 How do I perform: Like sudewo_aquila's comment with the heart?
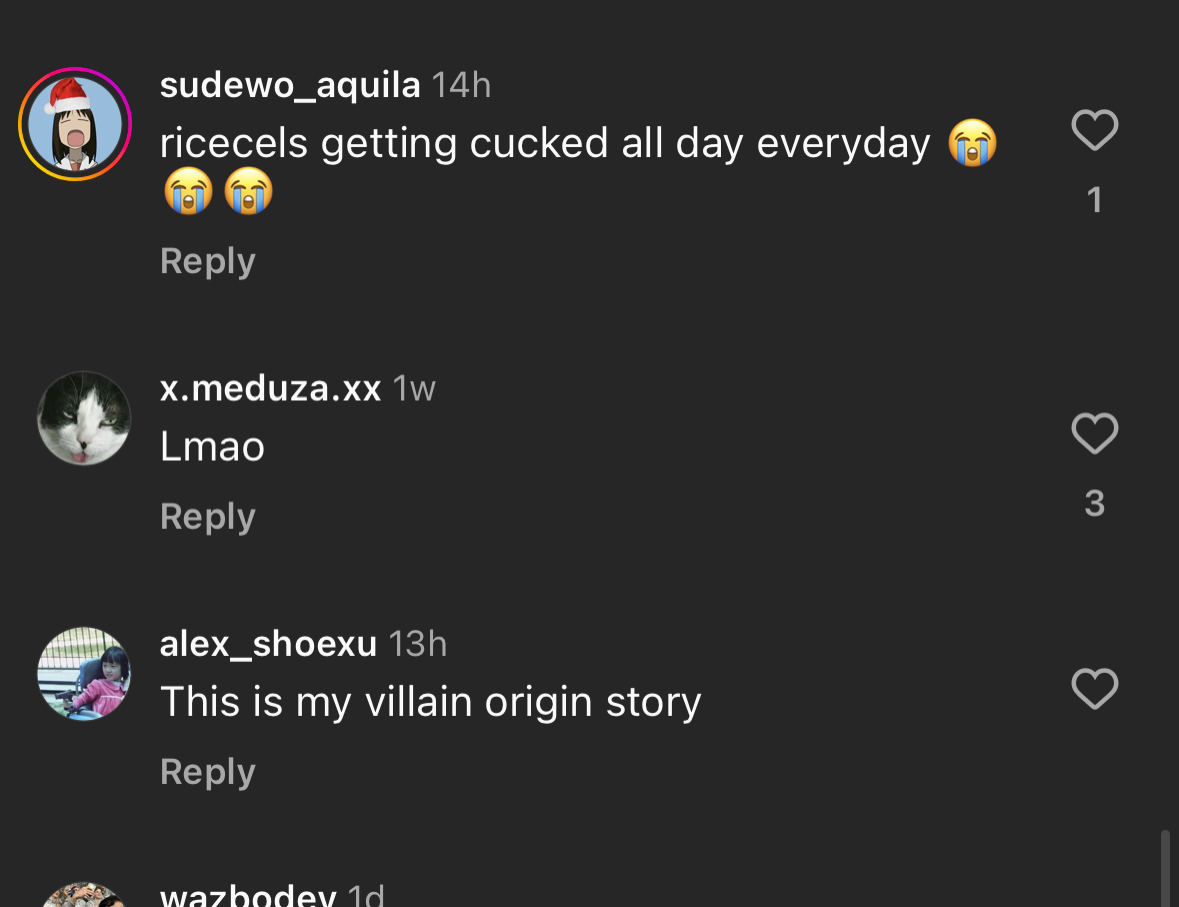(1094, 131)
